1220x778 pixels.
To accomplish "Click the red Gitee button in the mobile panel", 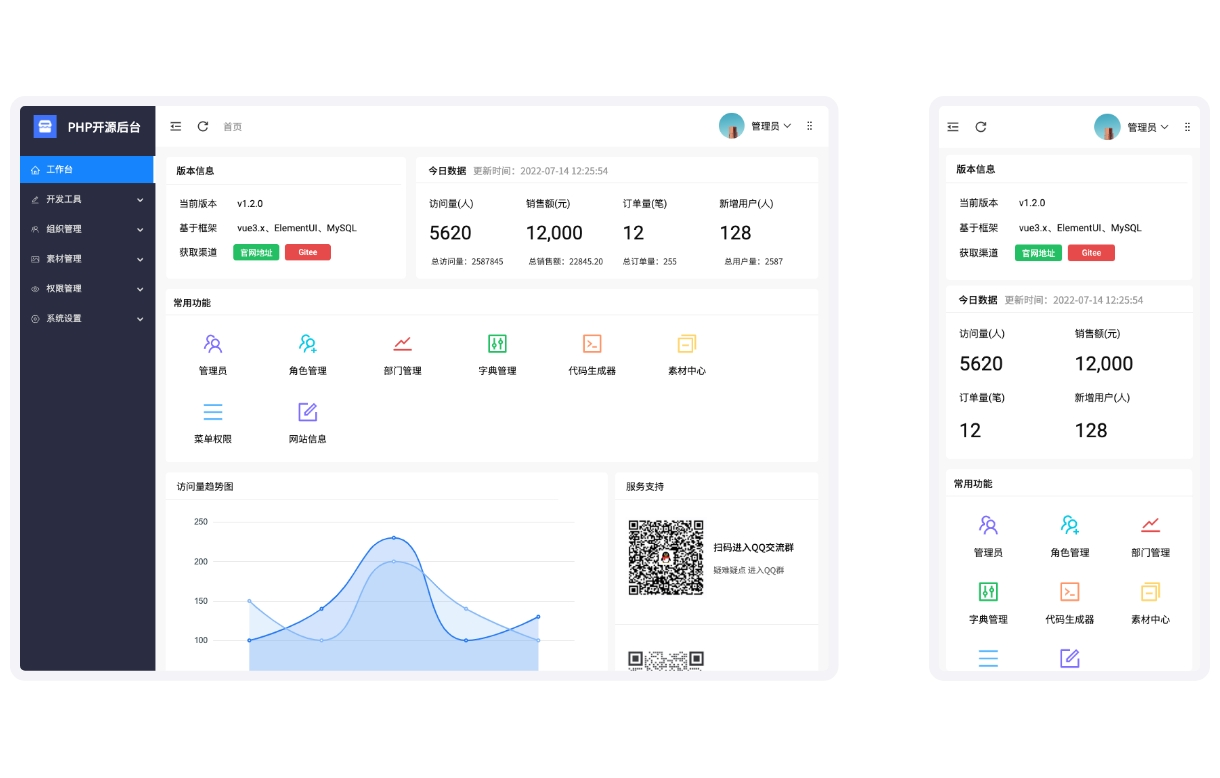I will [1091, 253].
